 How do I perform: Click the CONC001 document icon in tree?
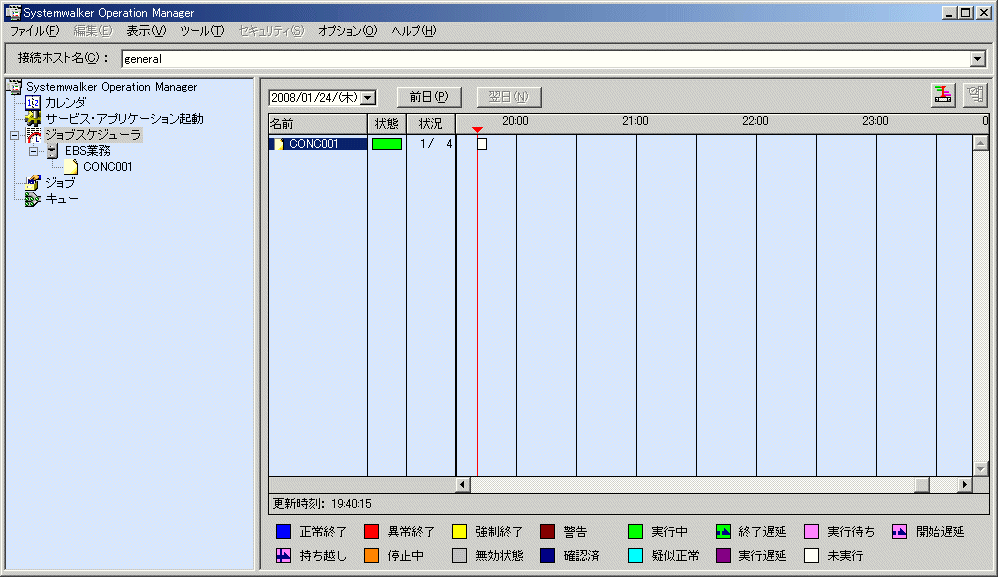71,167
